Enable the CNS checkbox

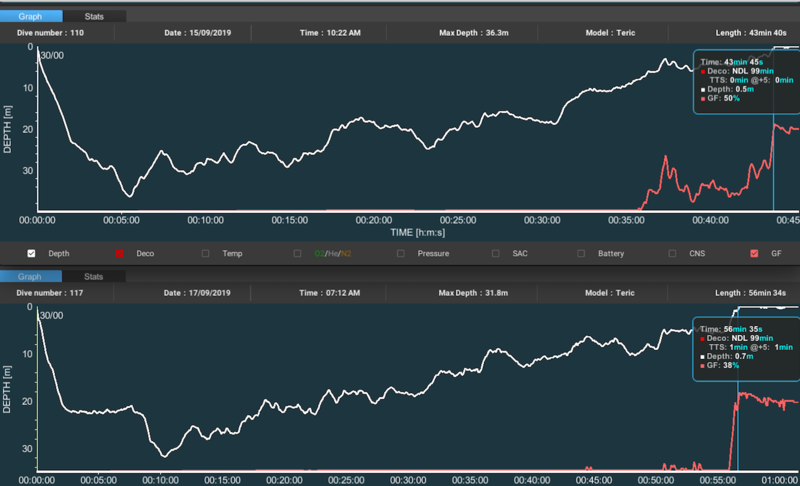point(673,254)
